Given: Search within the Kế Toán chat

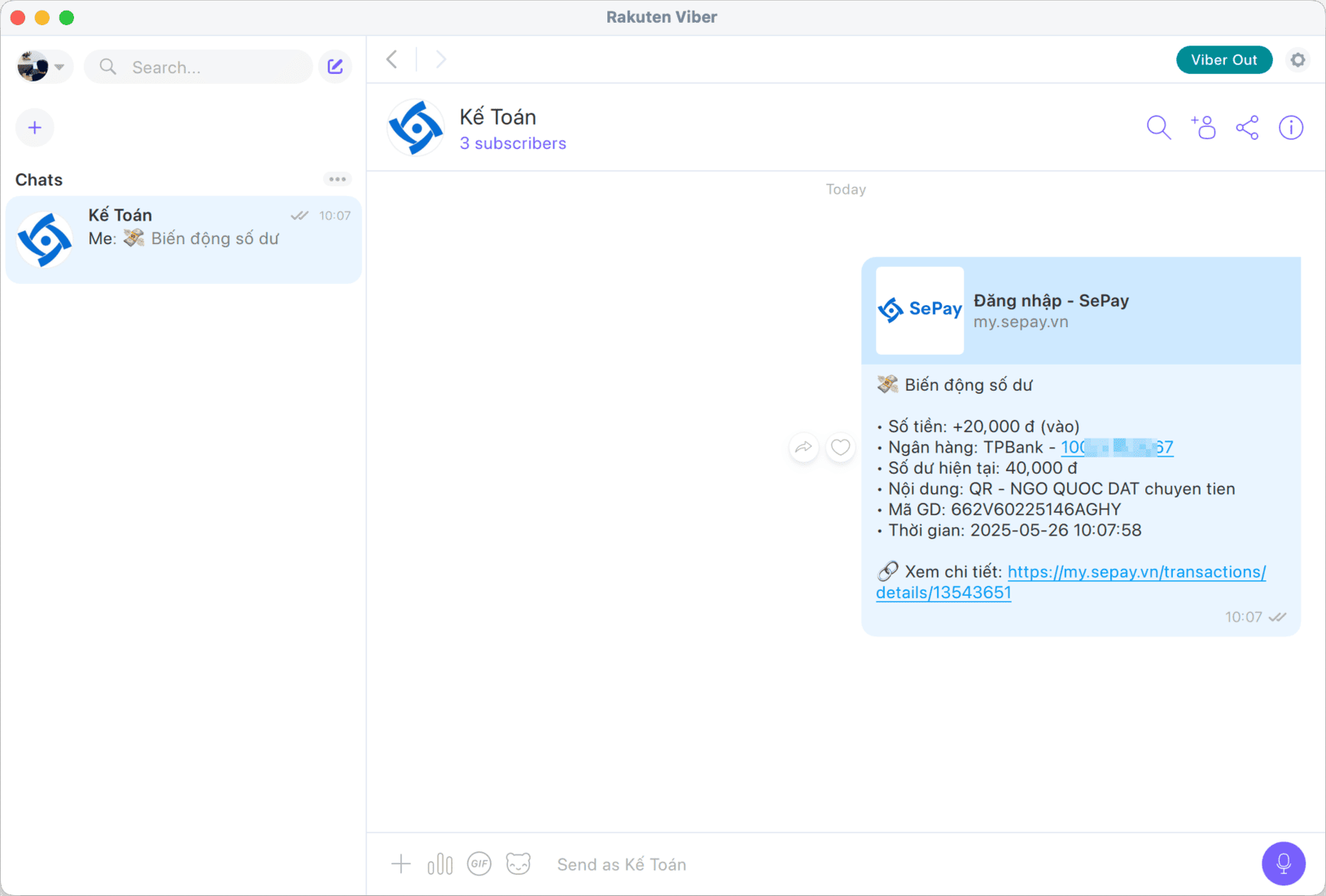Looking at the screenshot, I should pyautogui.click(x=1158, y=128).
